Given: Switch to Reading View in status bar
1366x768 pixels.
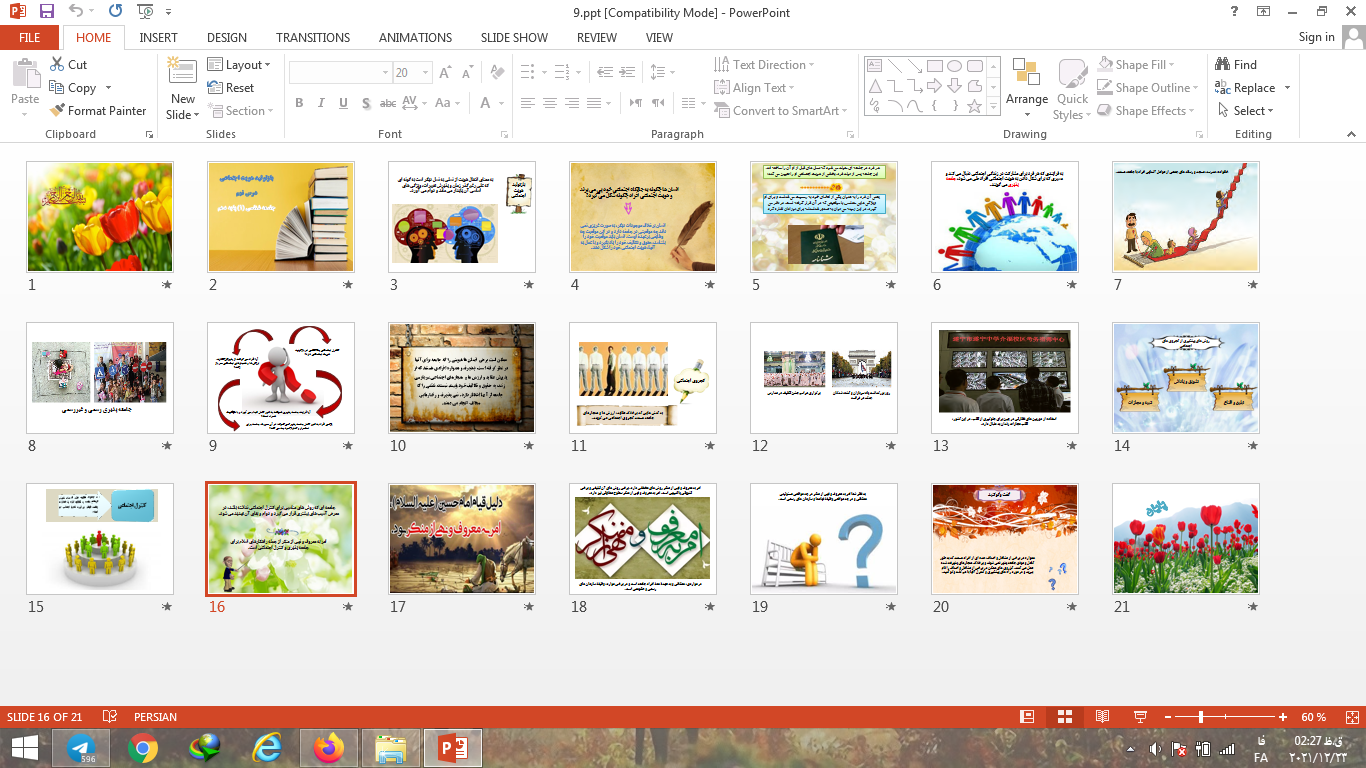Looking at the screenshot, I should (x=1102, y=717).
